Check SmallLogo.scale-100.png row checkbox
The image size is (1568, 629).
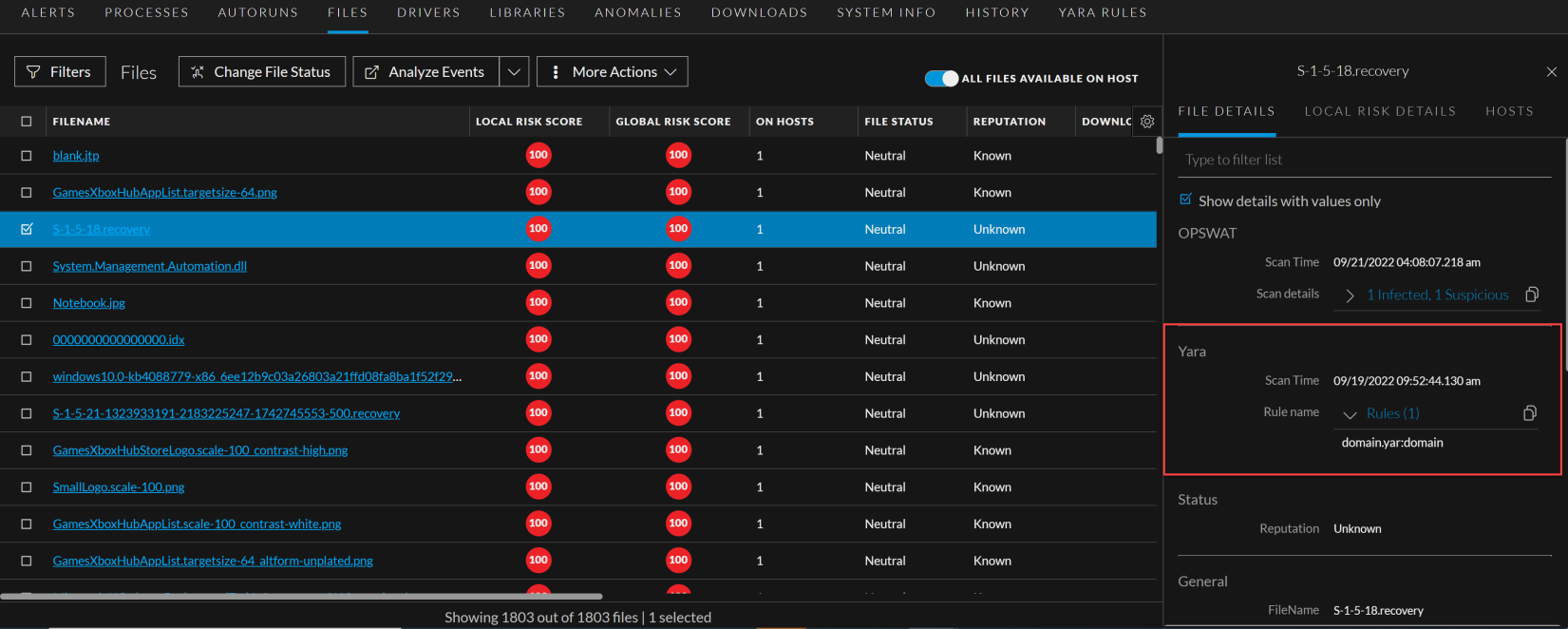[27, 487]
